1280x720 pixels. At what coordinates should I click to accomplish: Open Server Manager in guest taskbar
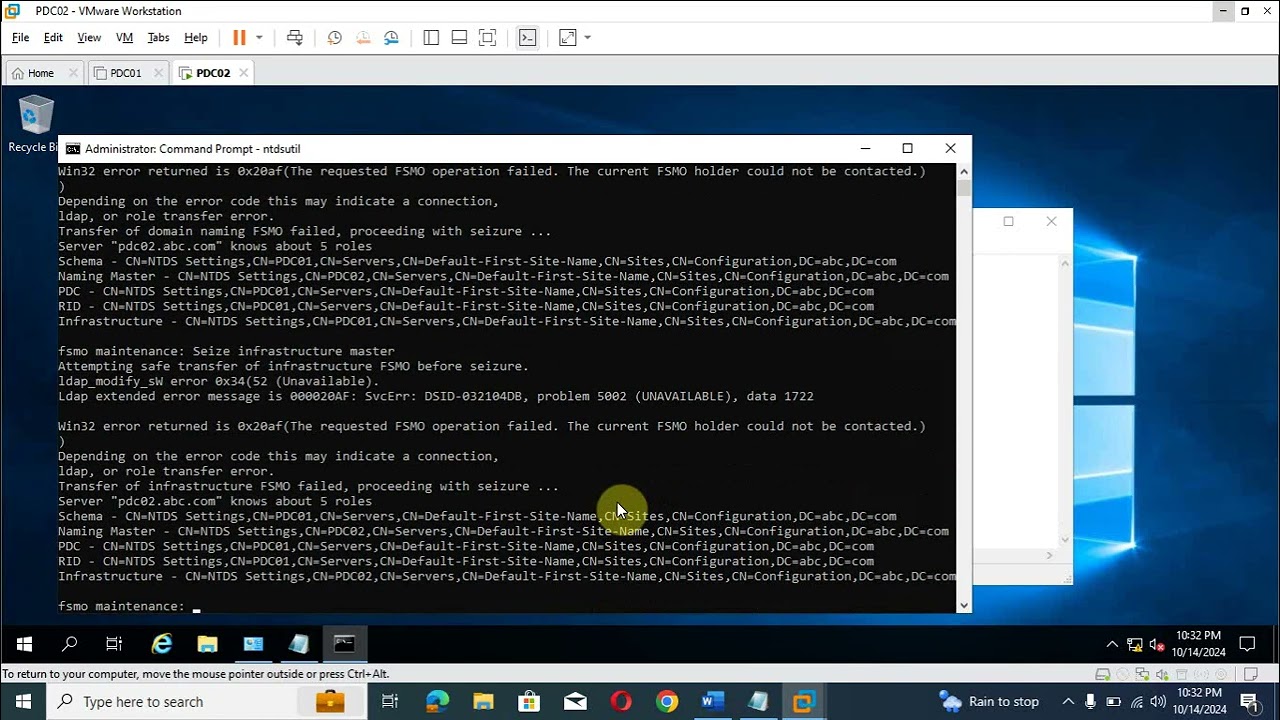pos(253,644)
